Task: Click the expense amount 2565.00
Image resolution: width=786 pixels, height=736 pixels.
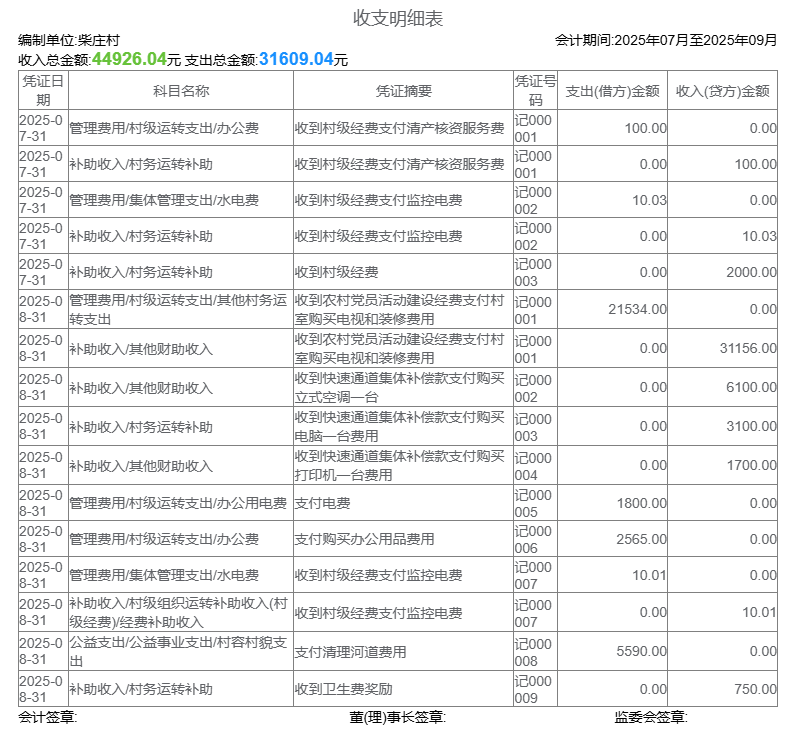Action: point(642,539)
